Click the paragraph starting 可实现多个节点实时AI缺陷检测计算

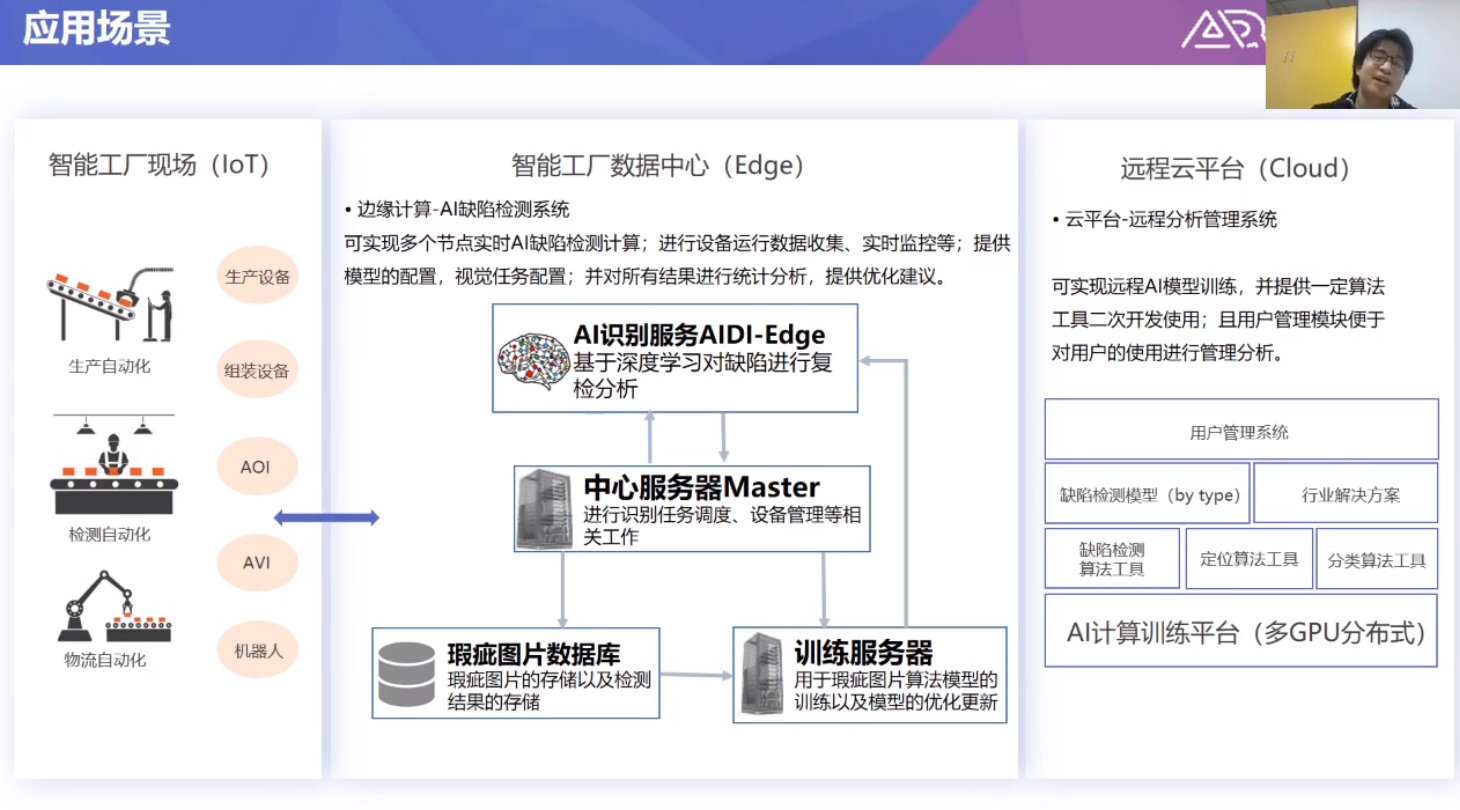[675, 260]
